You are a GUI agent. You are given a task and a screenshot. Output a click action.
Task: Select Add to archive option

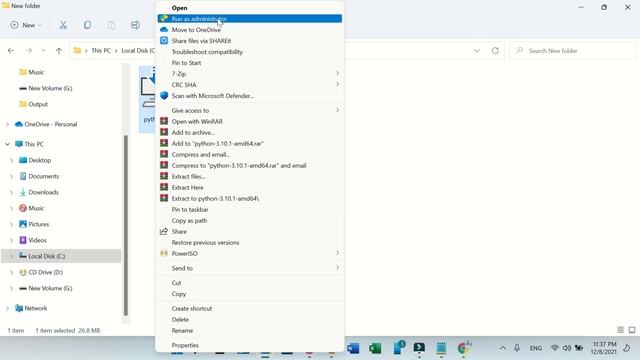tap(250, 133)
